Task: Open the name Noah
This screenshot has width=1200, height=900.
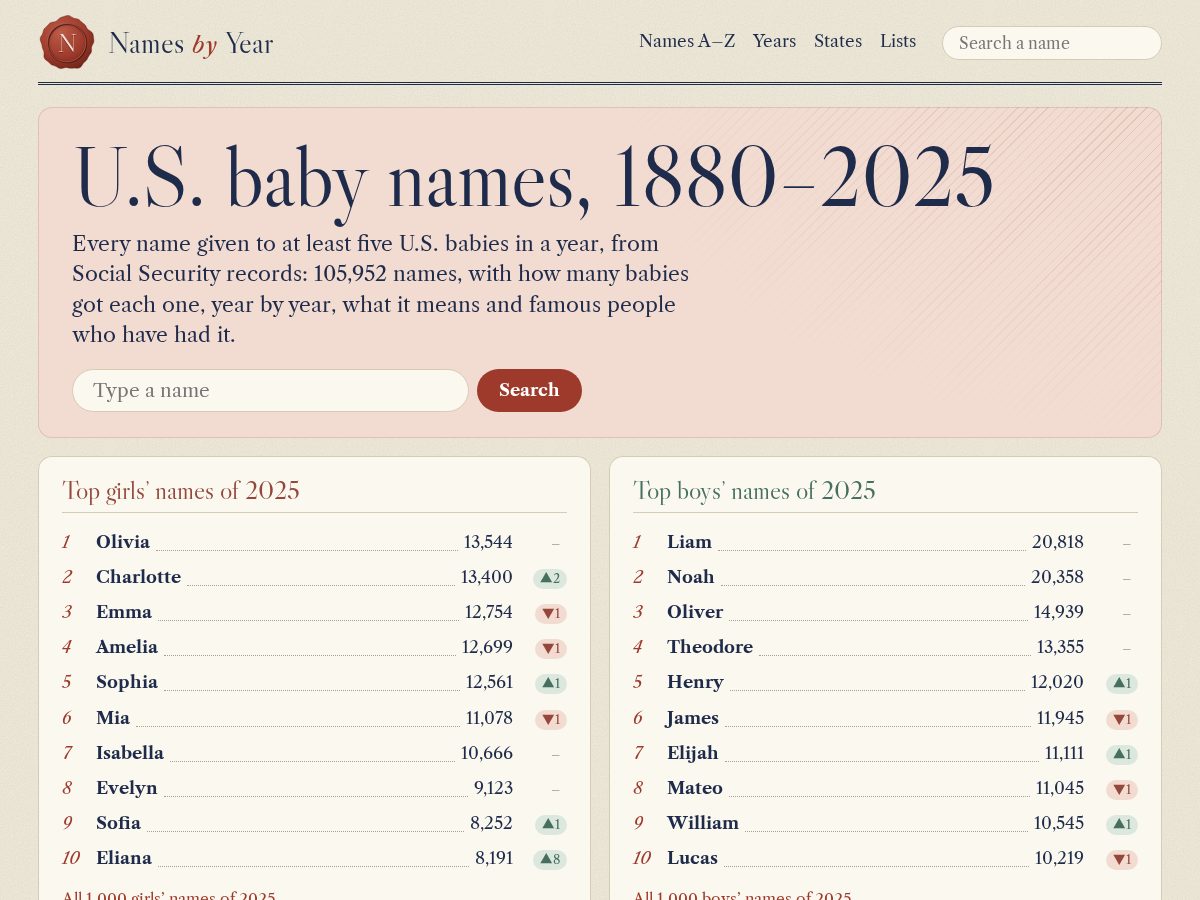Action: click(x=691, y=577)
